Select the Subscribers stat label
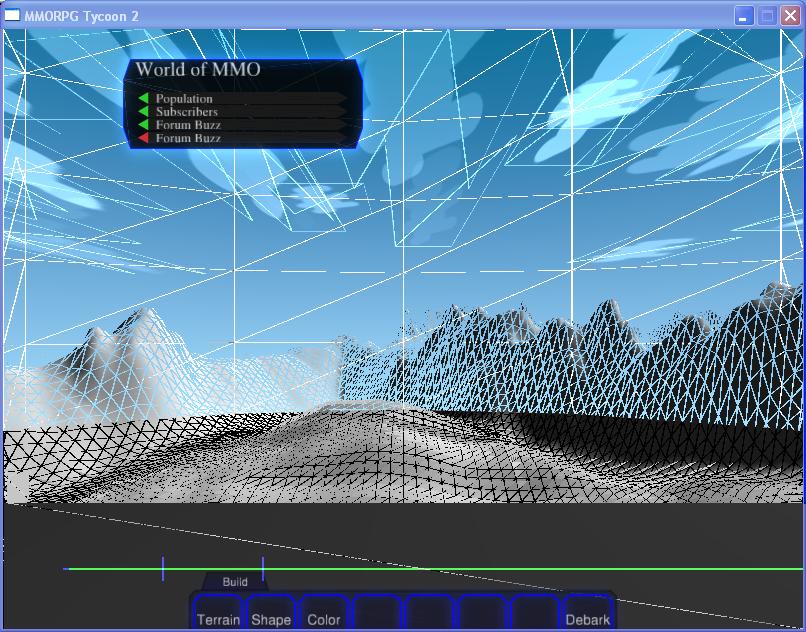This screenshot has width=806, height=632. [x=187, y=112]
